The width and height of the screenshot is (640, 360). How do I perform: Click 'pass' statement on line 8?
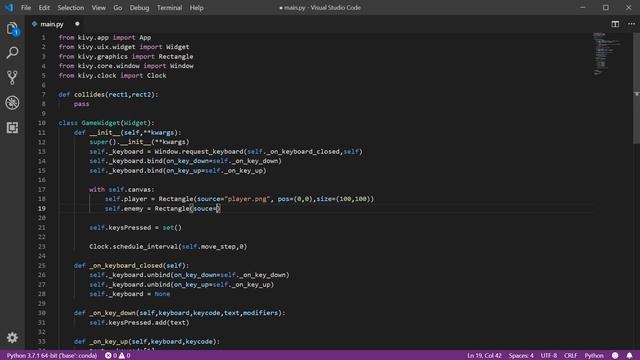point(82,104)
